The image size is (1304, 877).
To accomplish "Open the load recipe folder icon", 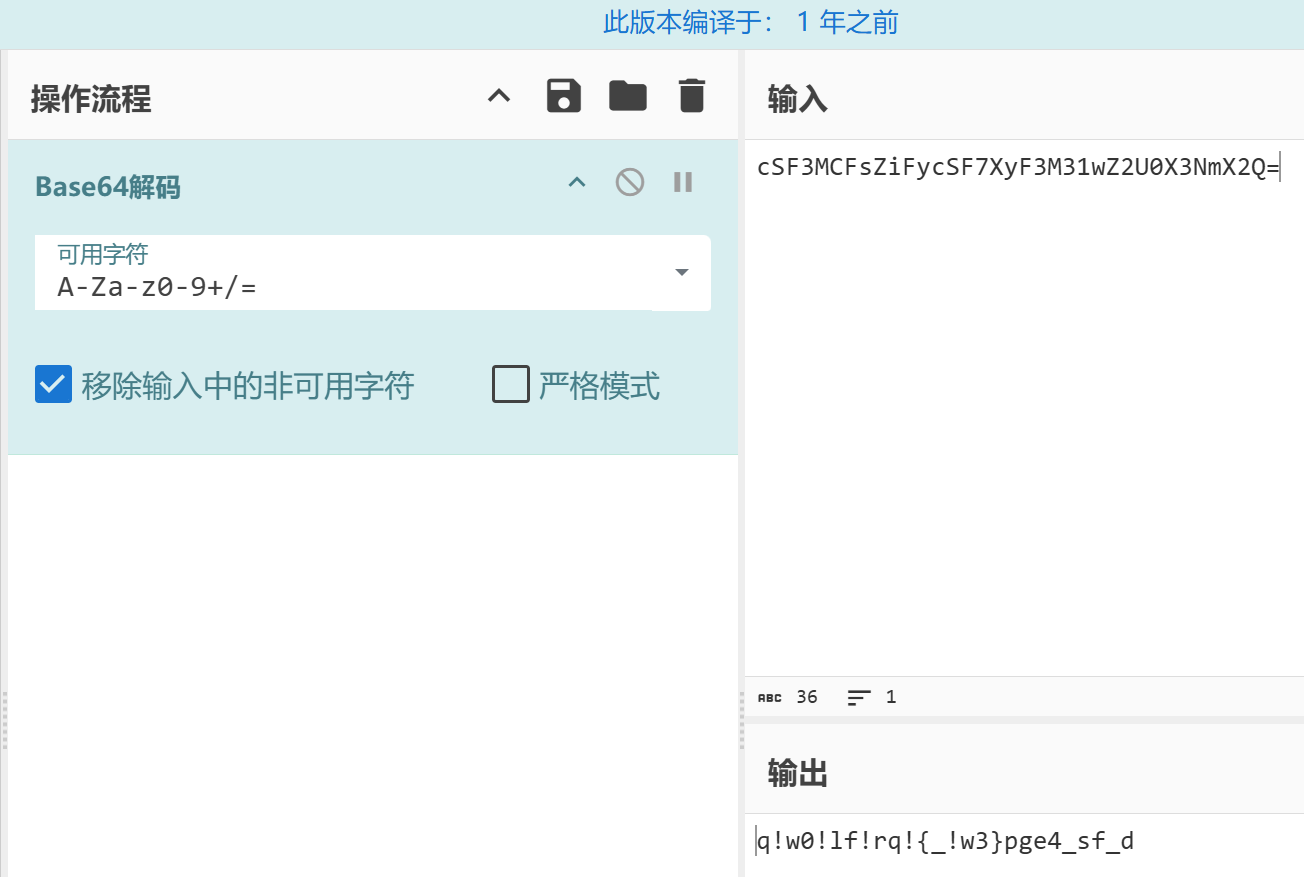I will [628, 97].
